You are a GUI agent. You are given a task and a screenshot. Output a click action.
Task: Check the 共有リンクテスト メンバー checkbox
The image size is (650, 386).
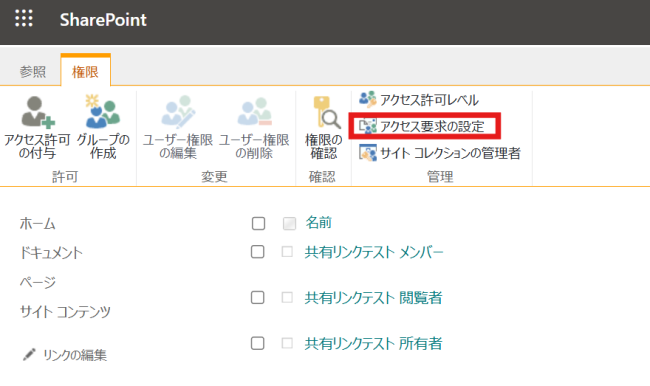point(257,252)
